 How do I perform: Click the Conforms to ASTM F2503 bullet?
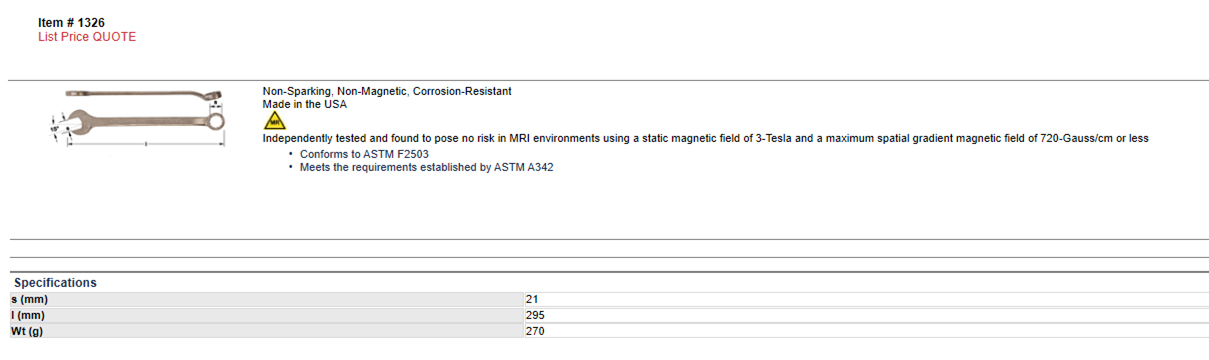click(365, 154)
